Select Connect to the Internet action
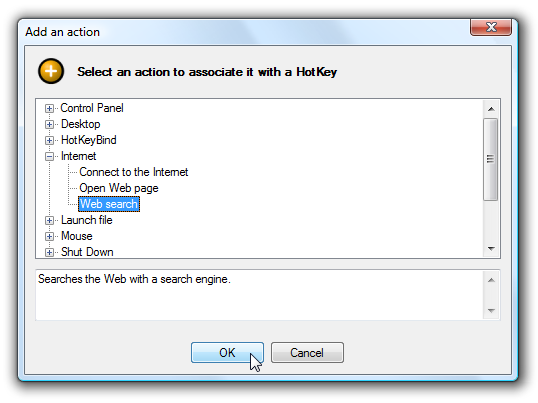The image size is (538, 403). (x=133, y=172)
